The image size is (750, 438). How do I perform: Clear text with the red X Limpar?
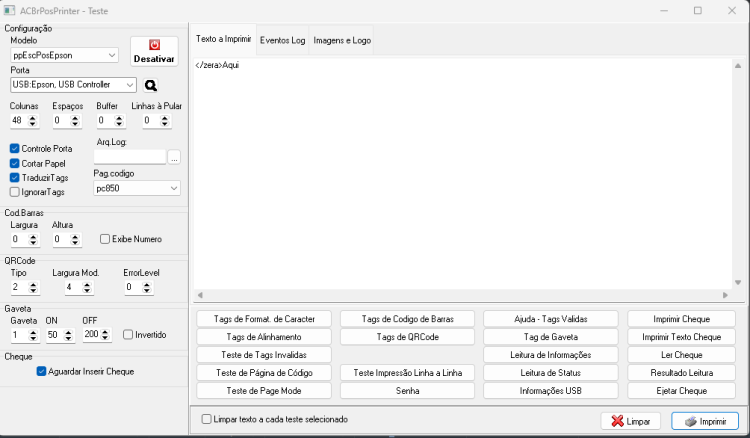point(630,421)
